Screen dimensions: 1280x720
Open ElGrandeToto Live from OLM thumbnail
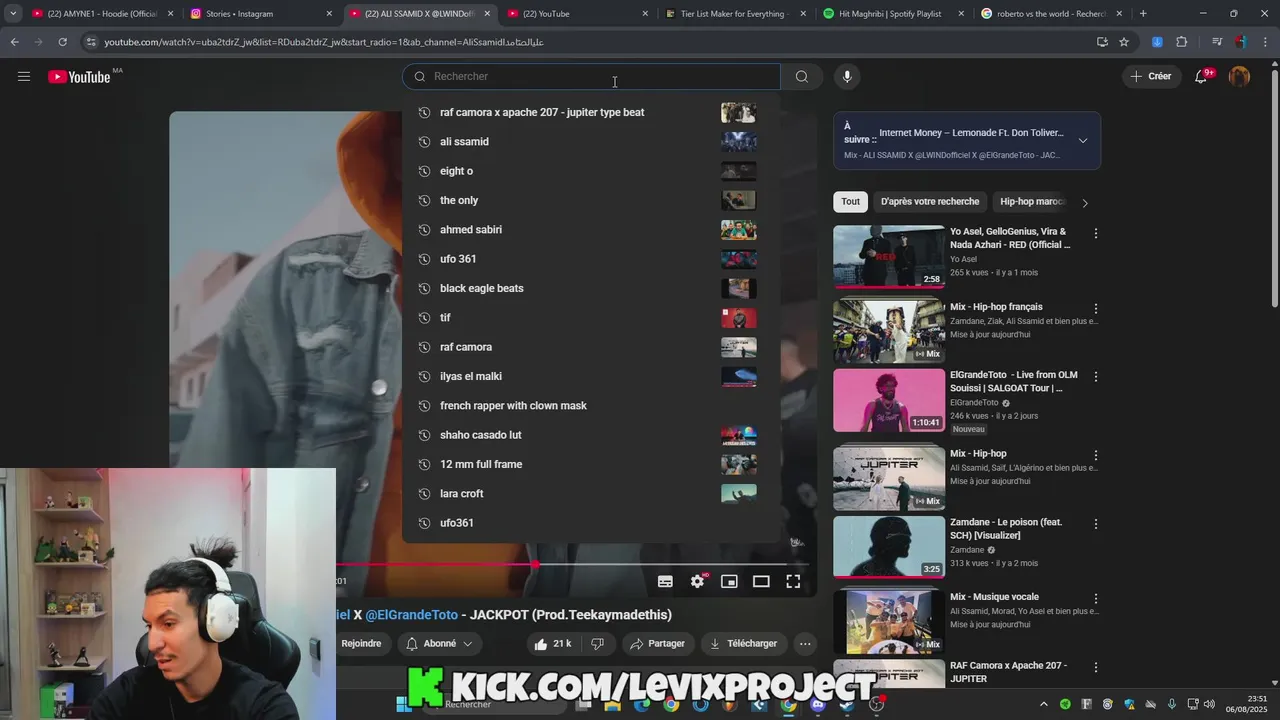pyautogui.click(x=889, y=400)
